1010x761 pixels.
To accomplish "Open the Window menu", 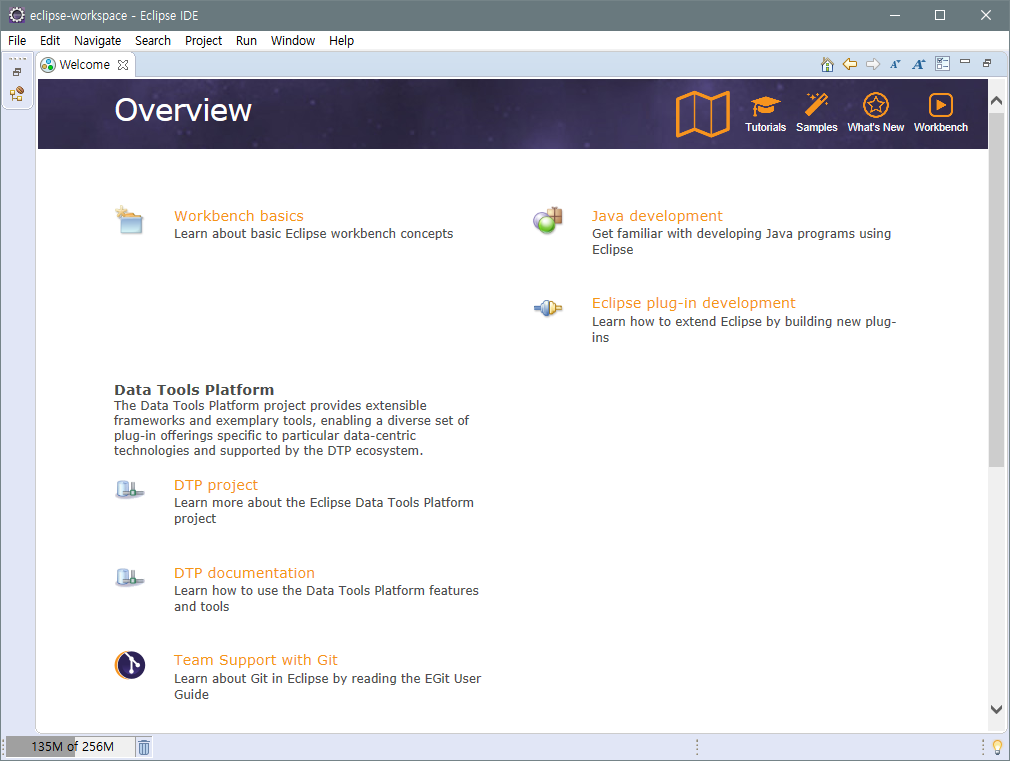I will coord(292,41).
